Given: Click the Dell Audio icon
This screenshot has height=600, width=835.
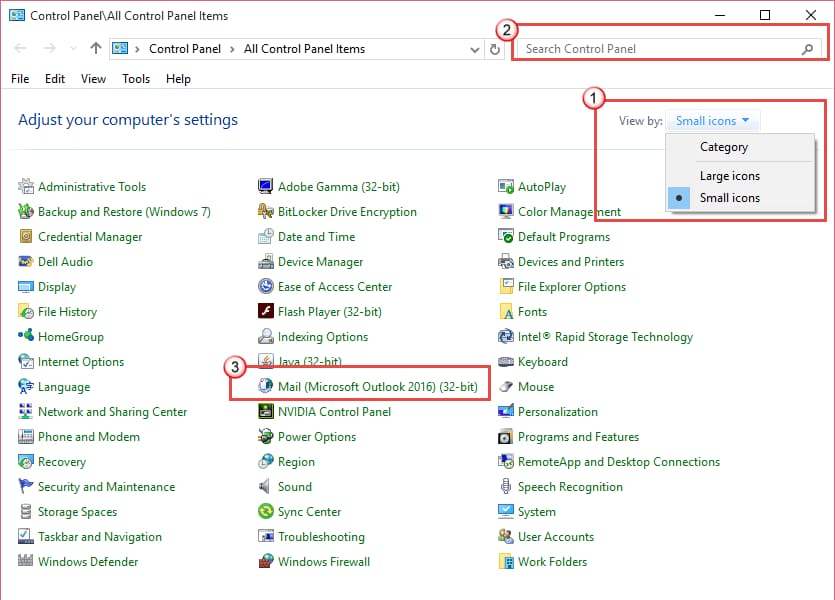Looking at the screenshot, I should pos(26,262).
